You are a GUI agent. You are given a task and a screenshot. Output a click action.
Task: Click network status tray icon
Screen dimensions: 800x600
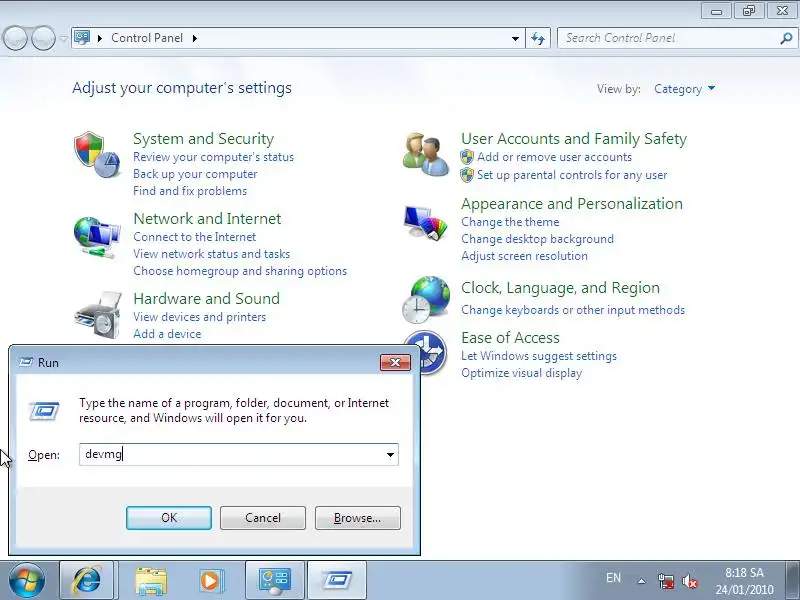coord(665,581)
